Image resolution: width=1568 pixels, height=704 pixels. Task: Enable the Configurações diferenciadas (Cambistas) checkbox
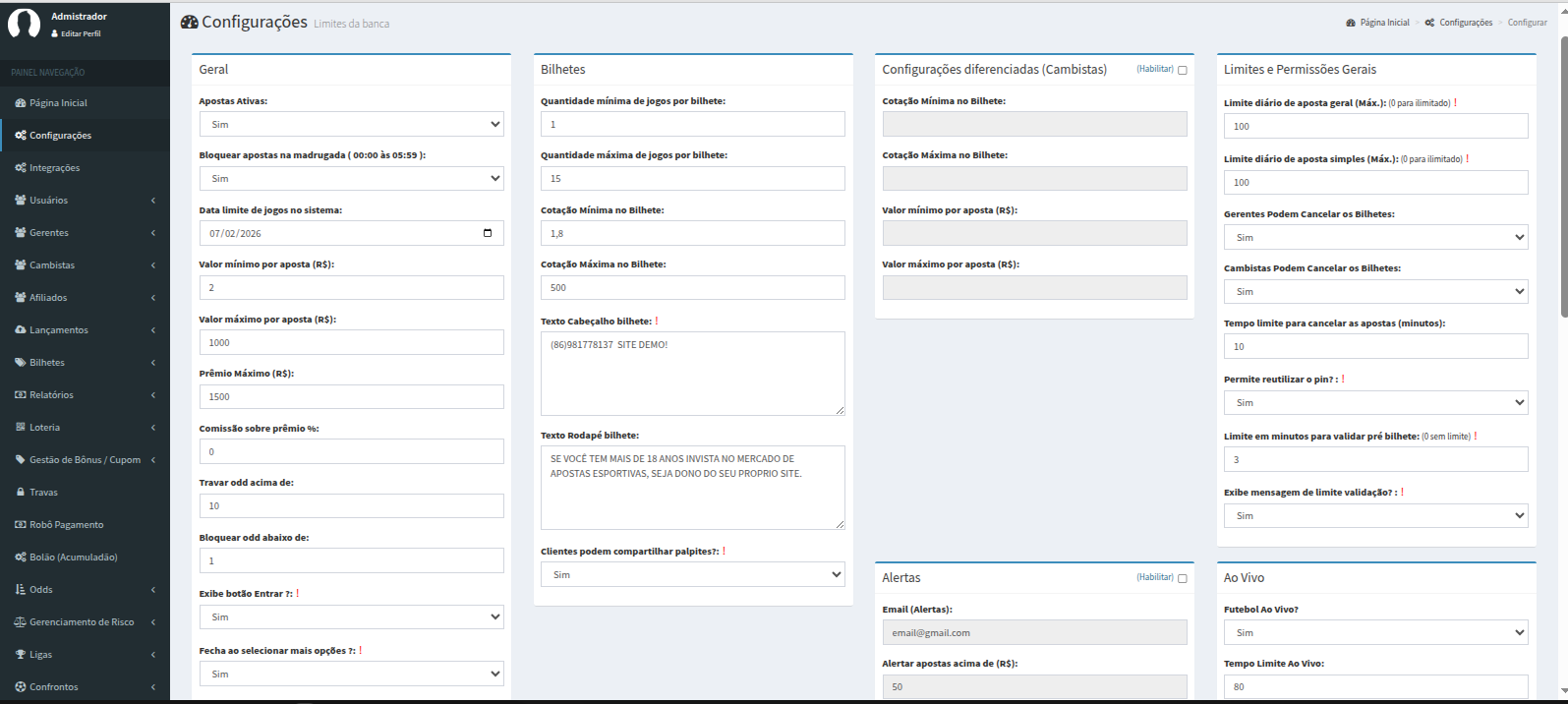pyautogui.click(x=1182, y=70)
